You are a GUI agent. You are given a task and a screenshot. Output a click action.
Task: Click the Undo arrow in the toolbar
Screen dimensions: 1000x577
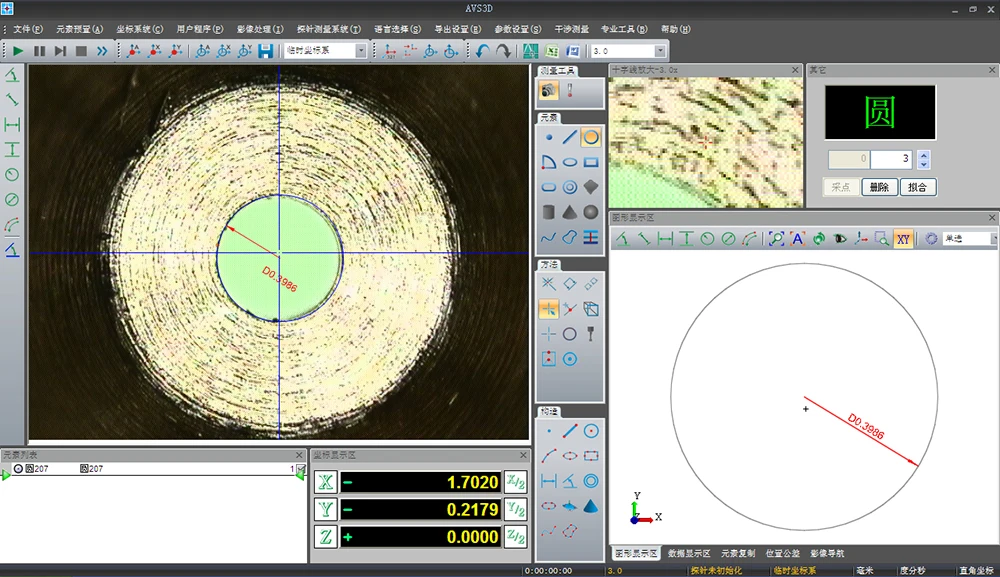[x=483, y=51]
